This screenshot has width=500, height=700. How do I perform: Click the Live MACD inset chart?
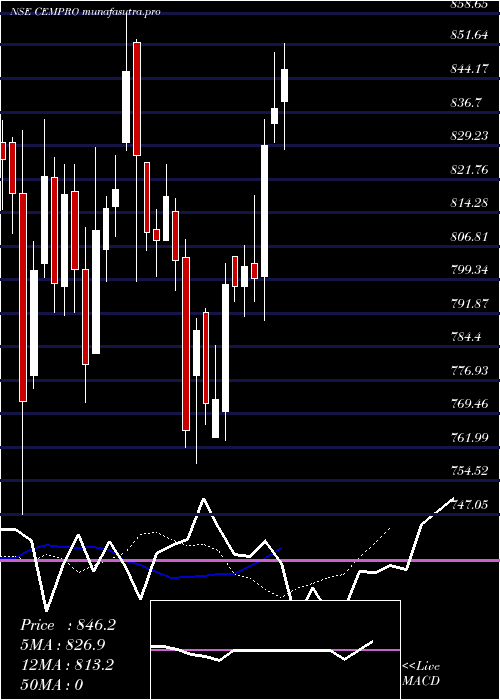coord(275,650)
